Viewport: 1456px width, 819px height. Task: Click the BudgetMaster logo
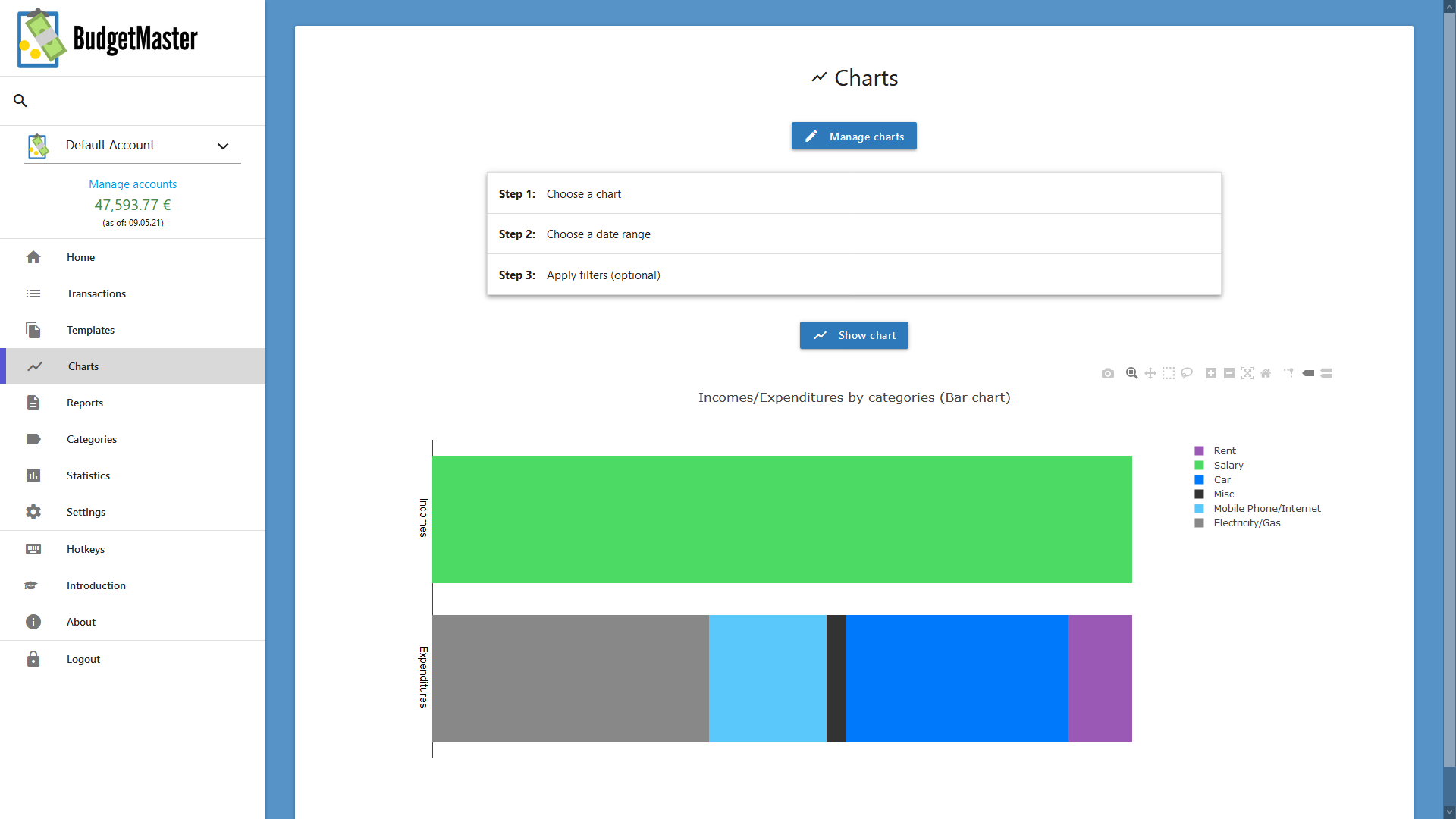point(108,38)
